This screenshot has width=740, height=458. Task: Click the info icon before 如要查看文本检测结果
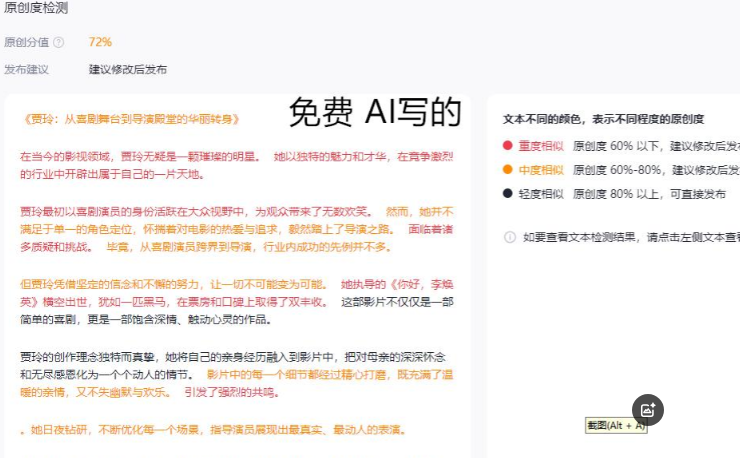coord(510,238)
